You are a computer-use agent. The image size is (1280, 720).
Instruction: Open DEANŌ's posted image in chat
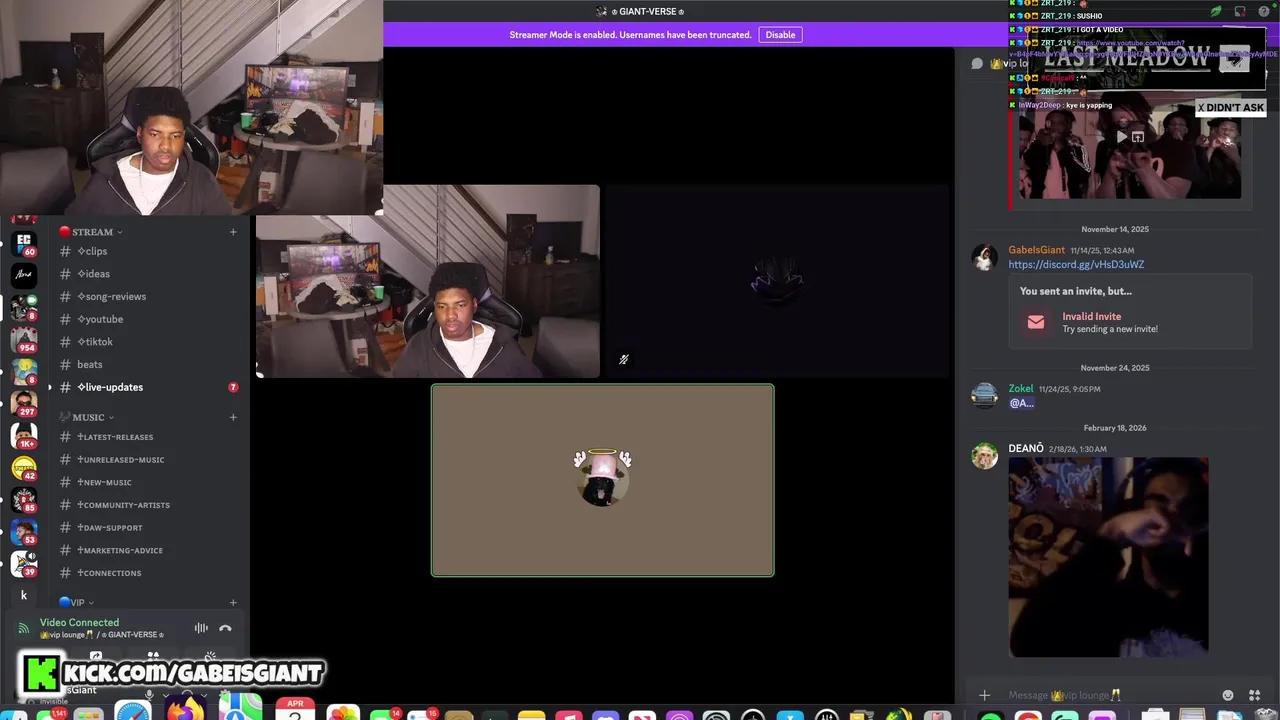click(1108, 557)
